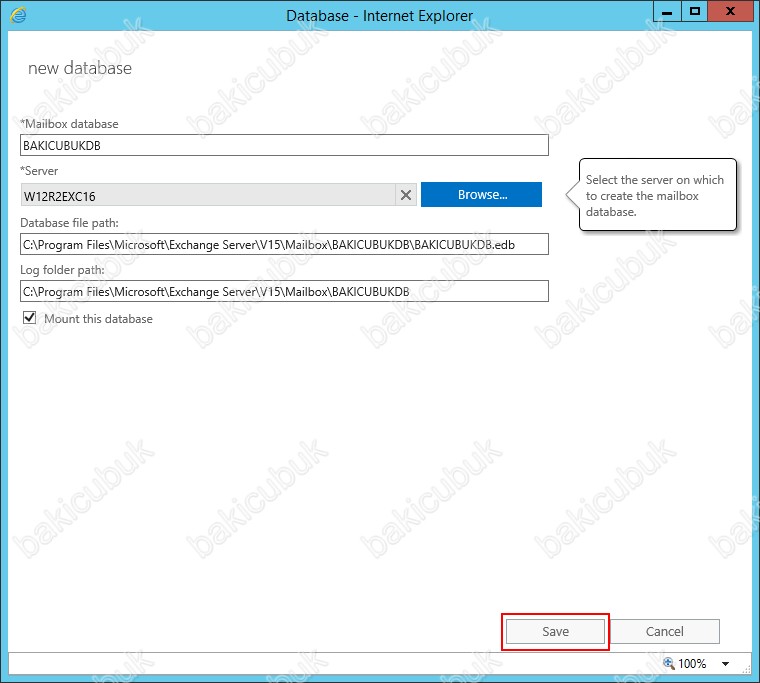
Task: Click the 'new database' heading
Action: (80, 68)
